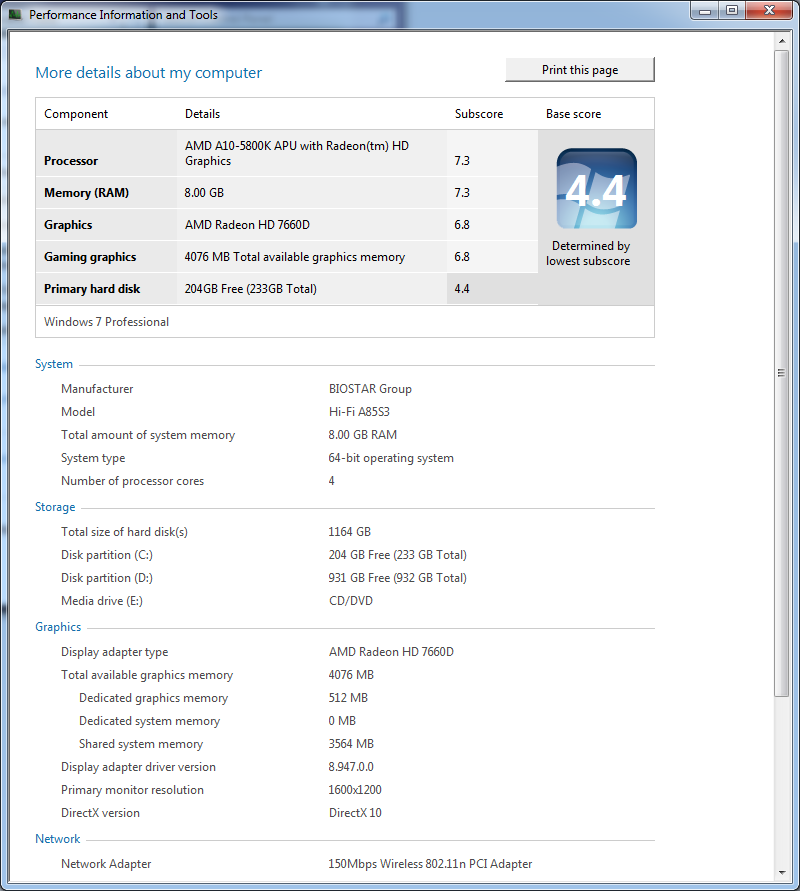This screenshot has height=891, width=800.
Task: Select the Memory (RAM) row label
Action: click(86, 193)
